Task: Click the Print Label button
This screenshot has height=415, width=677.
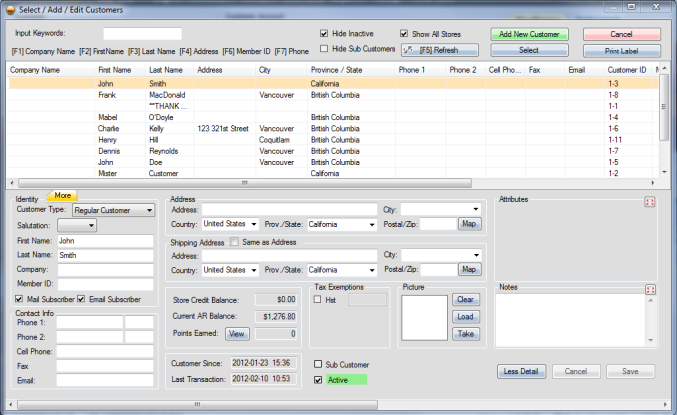Action: pos(621,49)
